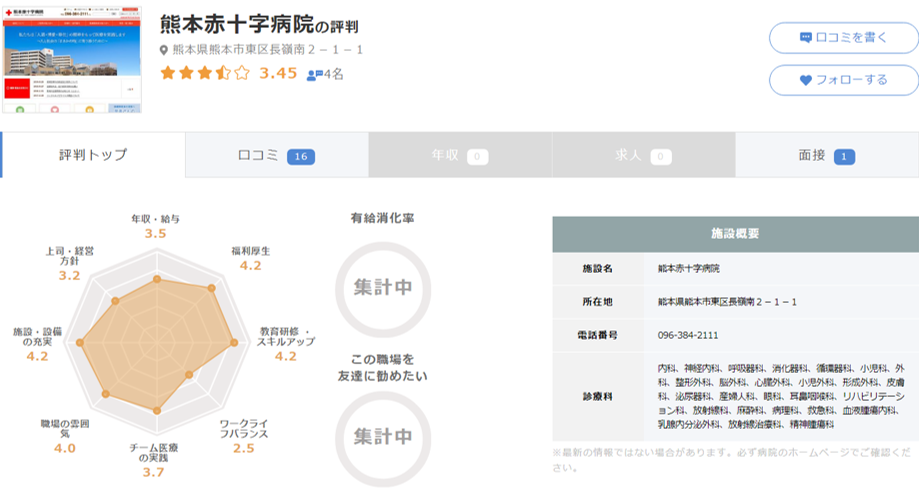Screen dimensions: 919x489
Task: Open the 口コミ tab
Action: (276, 155)
